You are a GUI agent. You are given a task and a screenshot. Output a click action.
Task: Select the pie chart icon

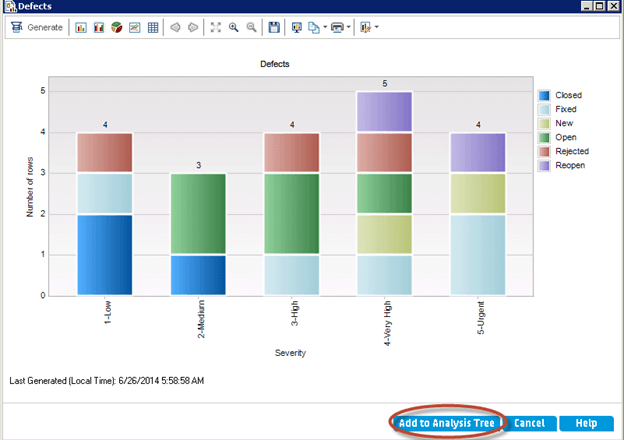click(116, 27)
